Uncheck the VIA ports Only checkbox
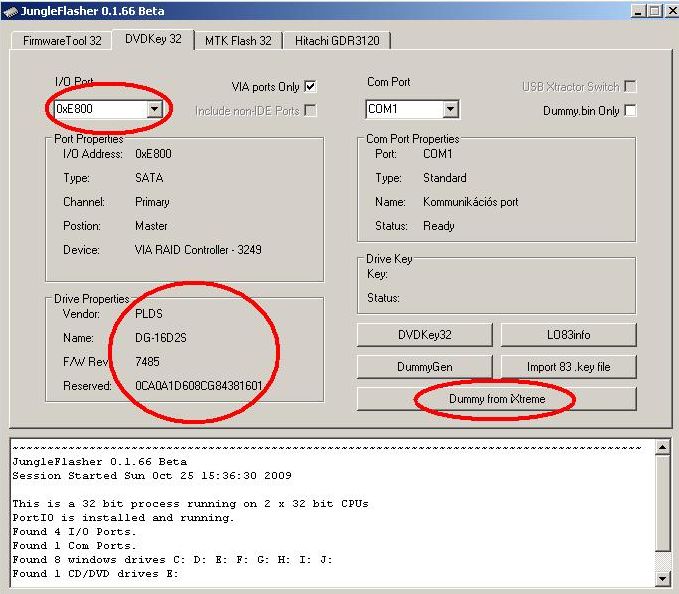 [x=310, y=87]
